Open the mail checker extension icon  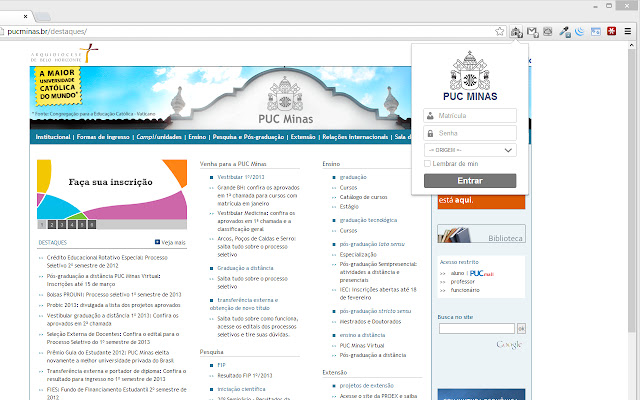tap(532, 31)
